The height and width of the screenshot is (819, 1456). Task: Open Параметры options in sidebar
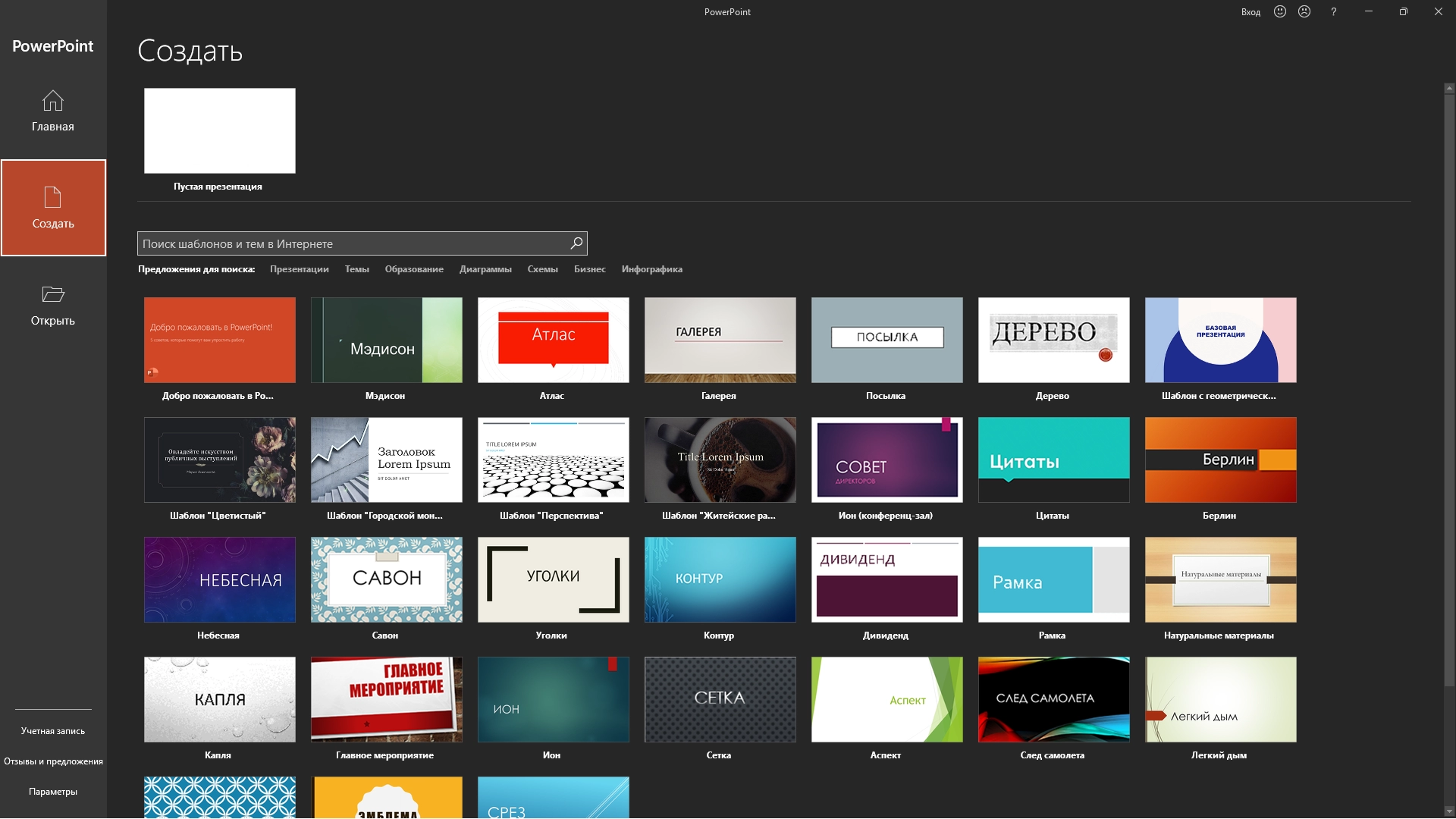pos(53,792)
